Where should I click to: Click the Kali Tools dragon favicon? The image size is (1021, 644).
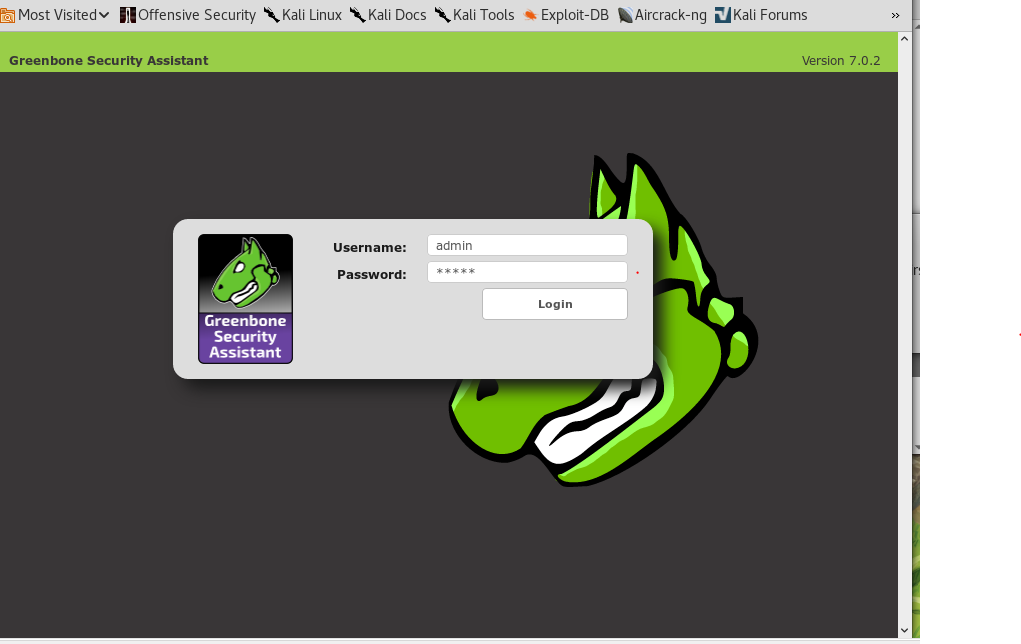443,14
